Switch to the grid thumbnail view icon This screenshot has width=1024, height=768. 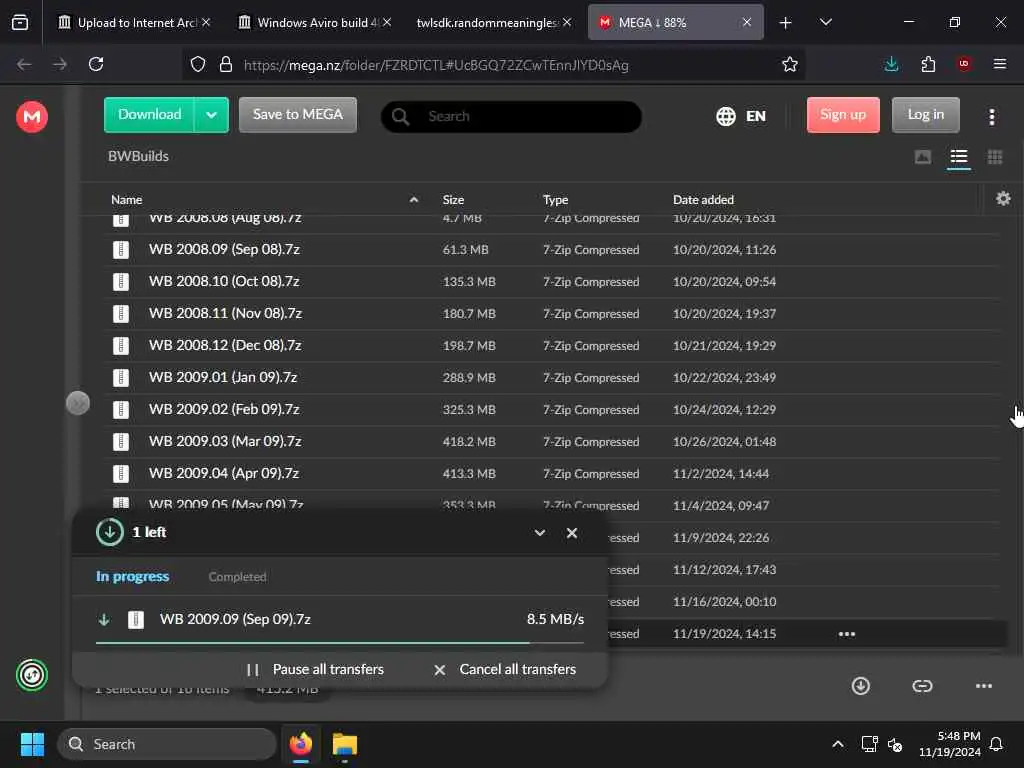[x=995, y=157]
